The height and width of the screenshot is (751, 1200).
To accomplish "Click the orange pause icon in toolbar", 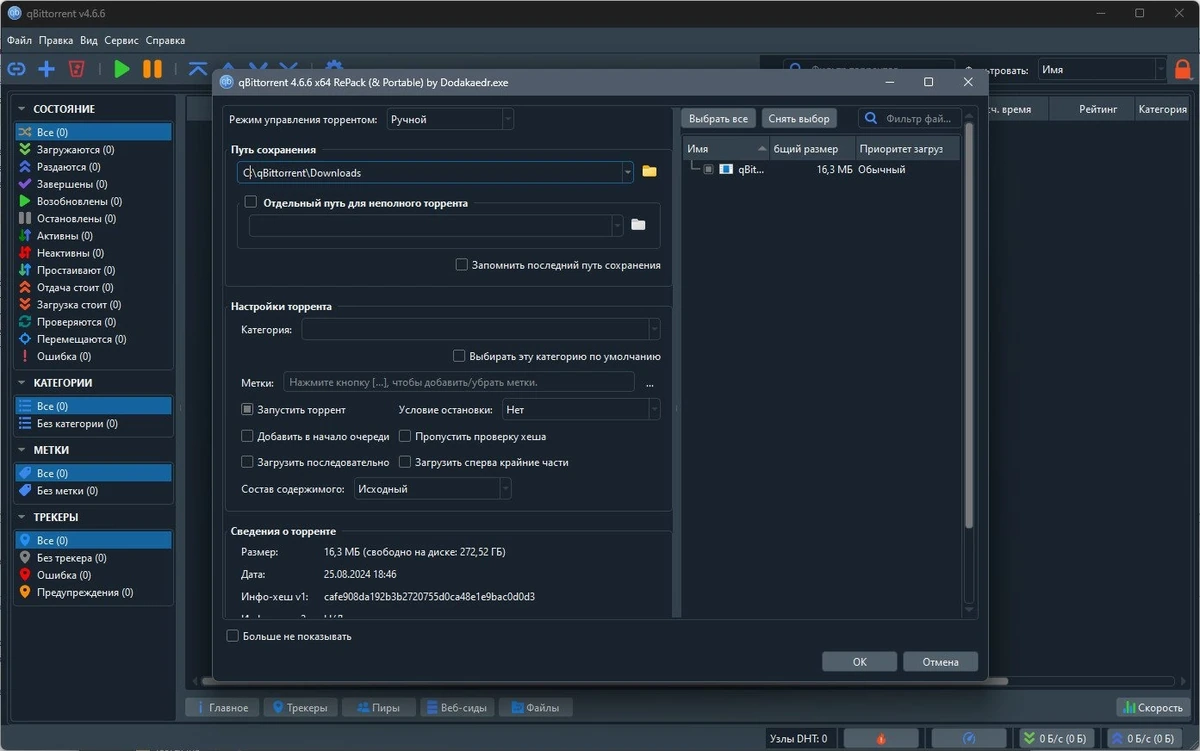I will (x=152, y=69).
